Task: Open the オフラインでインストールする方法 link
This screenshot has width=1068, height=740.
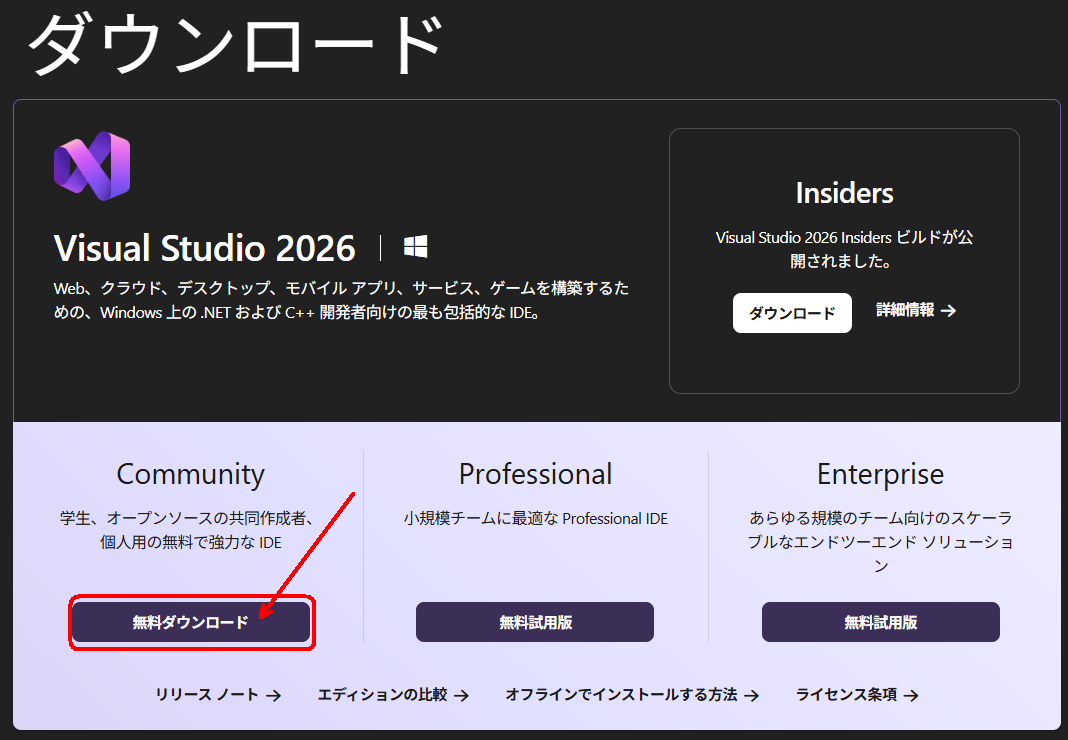Action: (621, 695)
